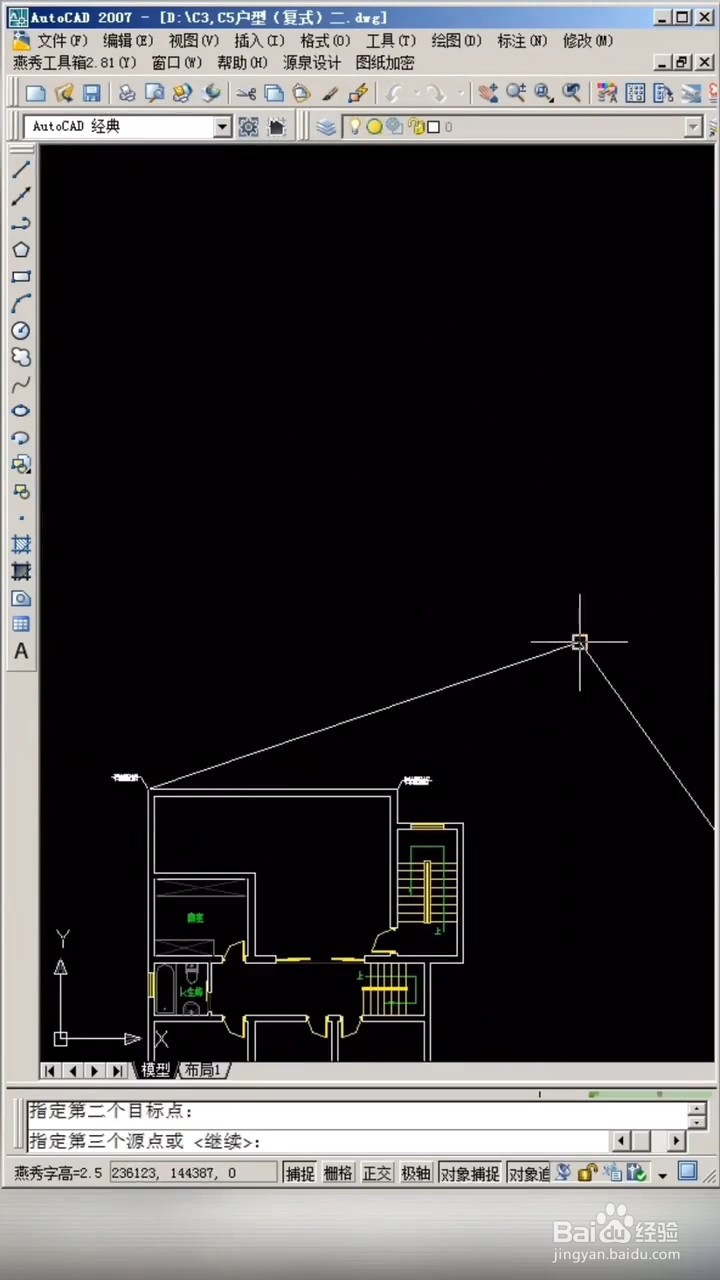Select the Circle tool
Screen dimensions: 720x1280
pyautogui.click(x=21, y=331)
